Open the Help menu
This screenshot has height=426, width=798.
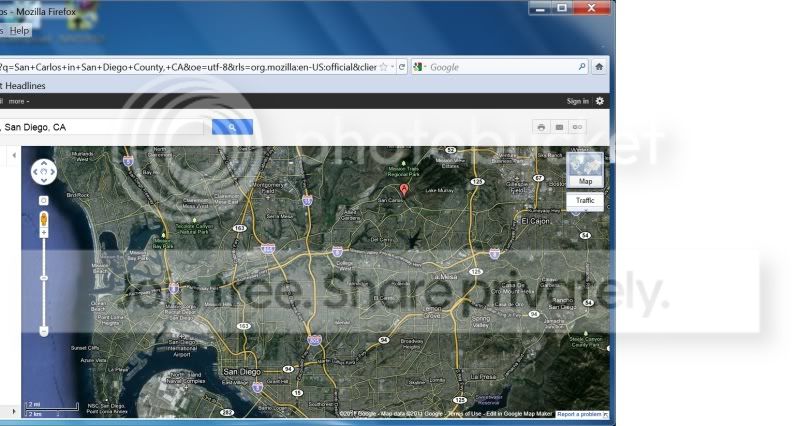pyautogui.click(x=20, y=31)
